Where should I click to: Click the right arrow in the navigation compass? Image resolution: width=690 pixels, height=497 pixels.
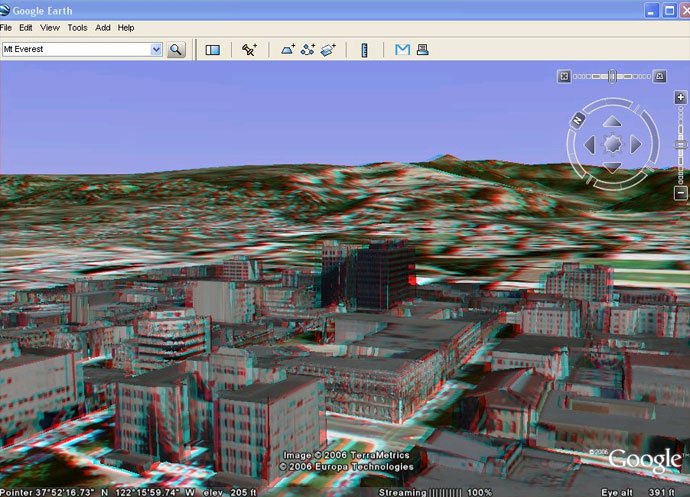[635, 144]
